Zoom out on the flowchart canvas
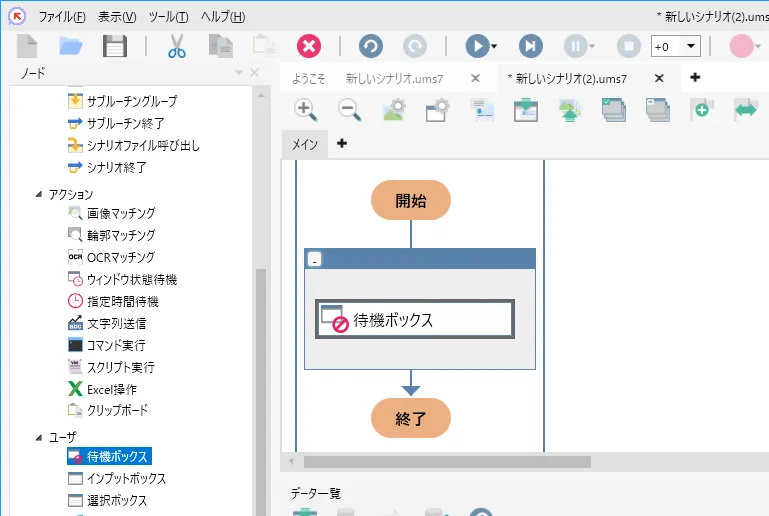Screen dimensions: 769x516 [349, 110]
